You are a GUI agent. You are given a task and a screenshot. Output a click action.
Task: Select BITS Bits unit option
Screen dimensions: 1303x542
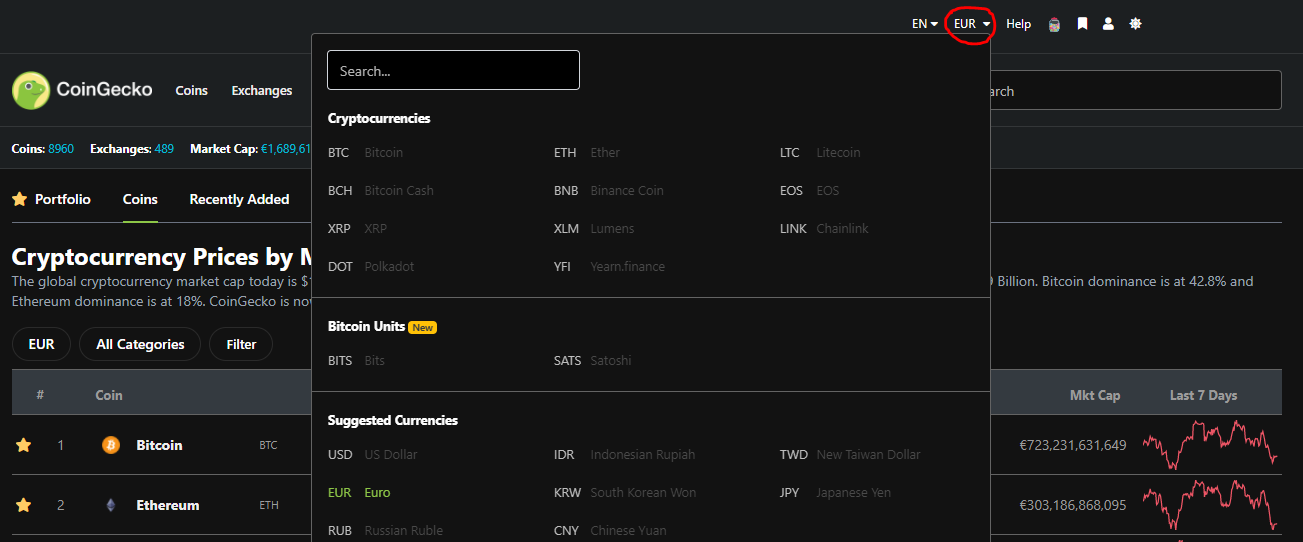(356, 361)
